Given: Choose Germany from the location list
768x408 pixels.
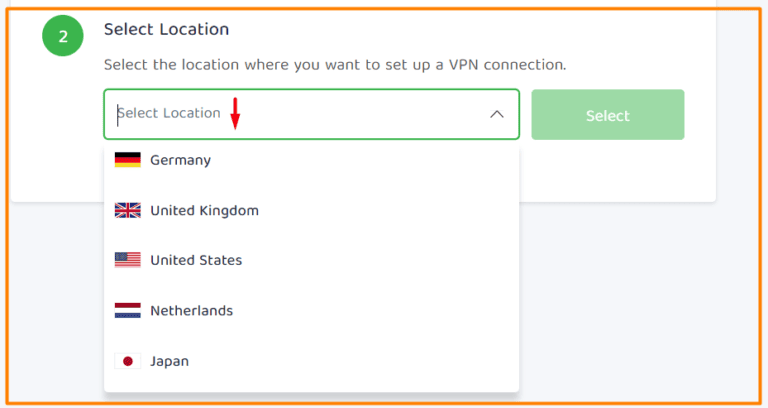Looking at the screenshot, I should (x=181, y=160).
